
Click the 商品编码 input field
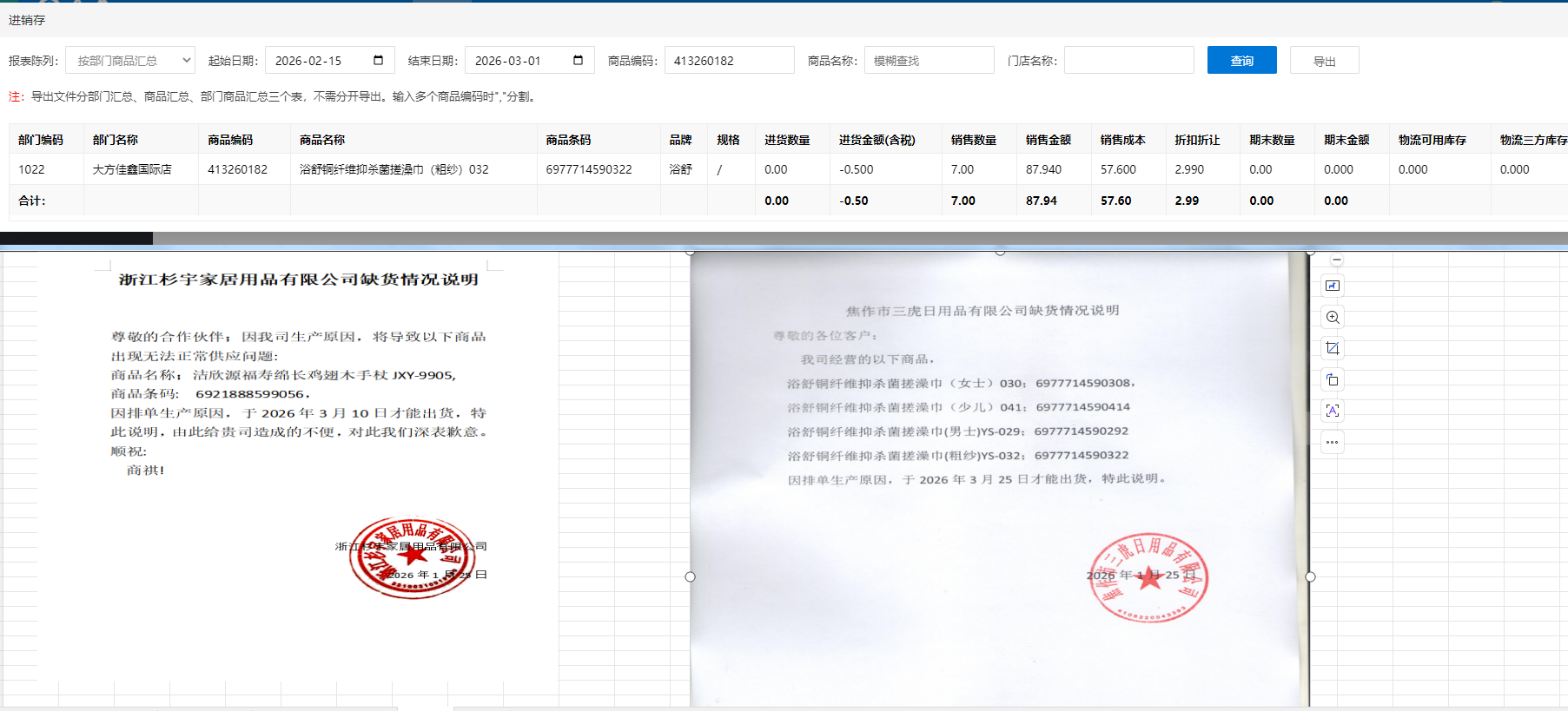pos(729,61)
